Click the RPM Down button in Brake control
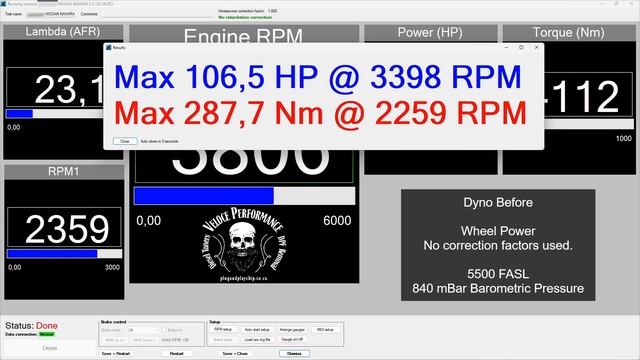The width and height of the screenshot is (640, 360). 144,340
